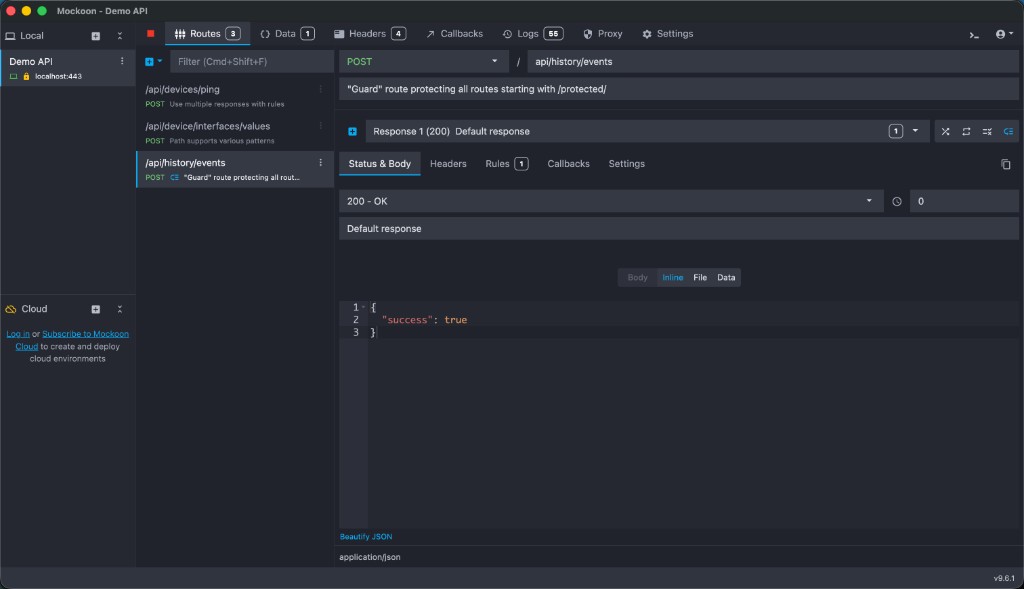Open the response Headers tab
The height and width of the screenshot is (589, 1024).
coord(448,164)
